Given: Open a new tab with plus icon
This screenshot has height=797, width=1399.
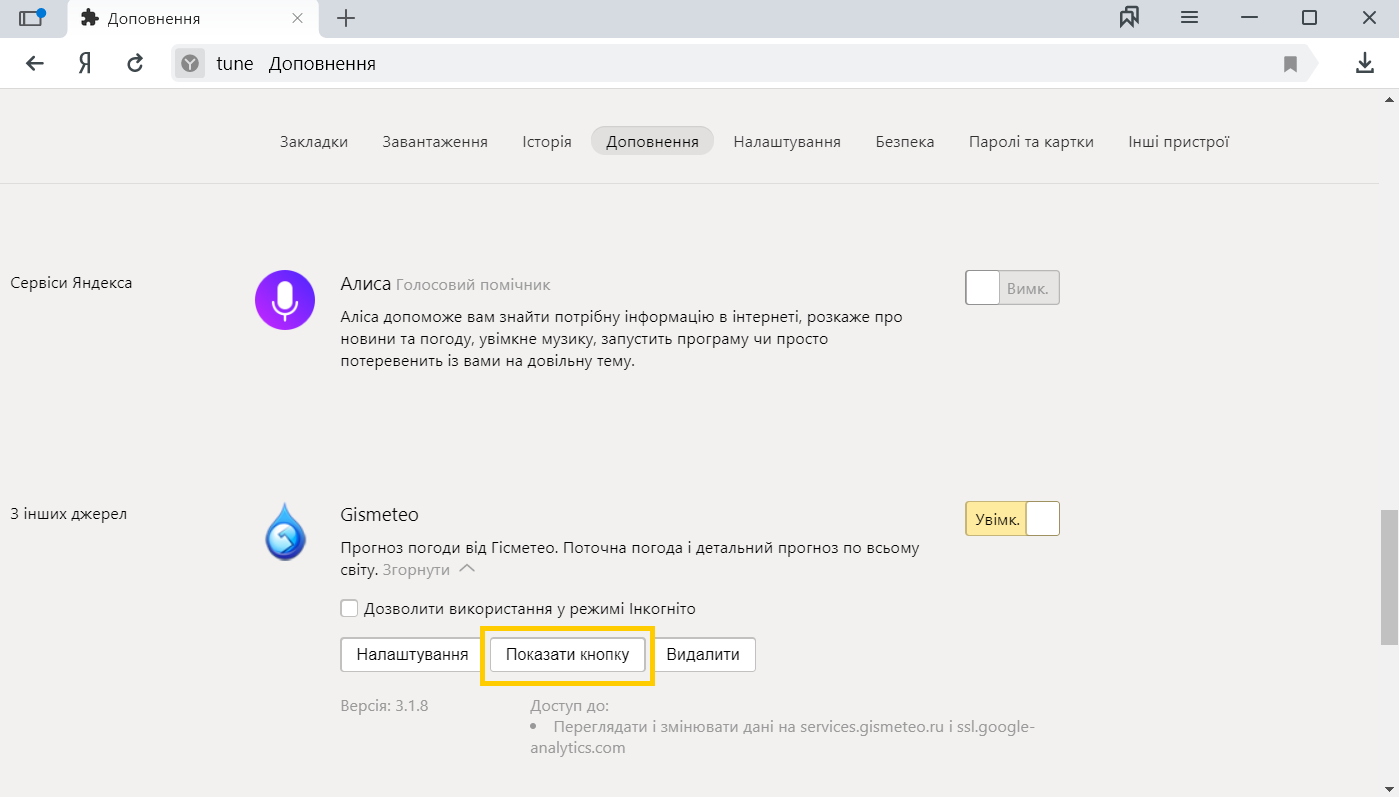Looking at the screenshot, I should coord(346,18).
